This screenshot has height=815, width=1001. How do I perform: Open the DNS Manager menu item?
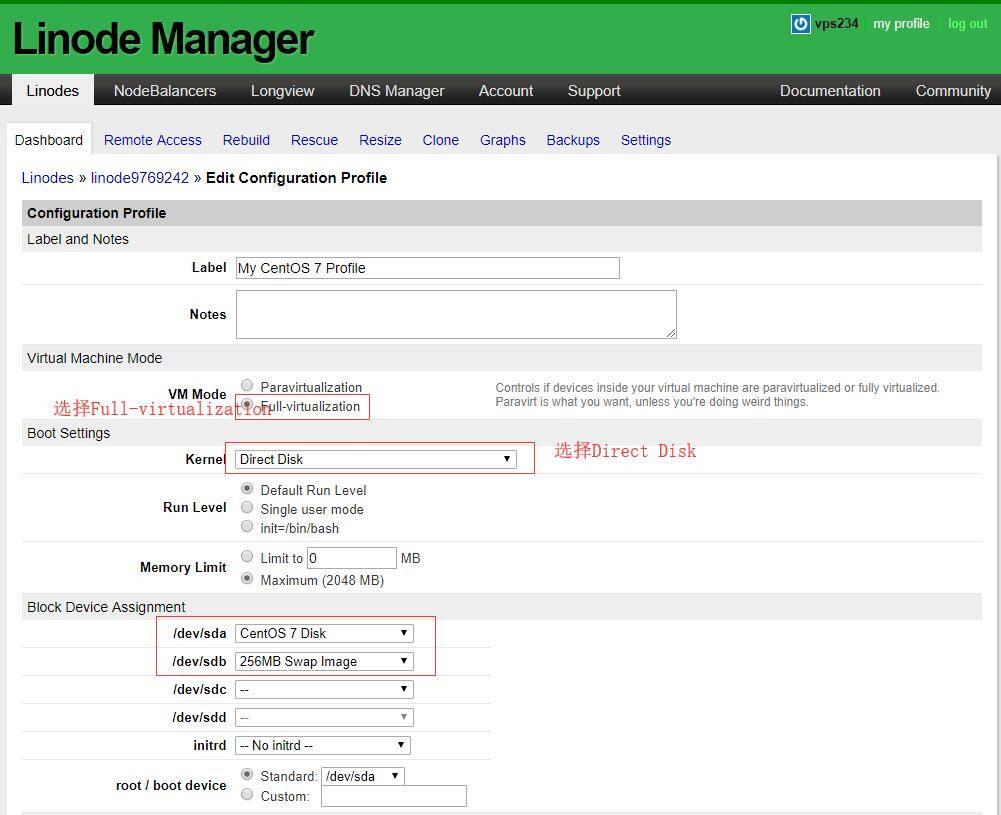pyautogui.click(x=396, y=90)
